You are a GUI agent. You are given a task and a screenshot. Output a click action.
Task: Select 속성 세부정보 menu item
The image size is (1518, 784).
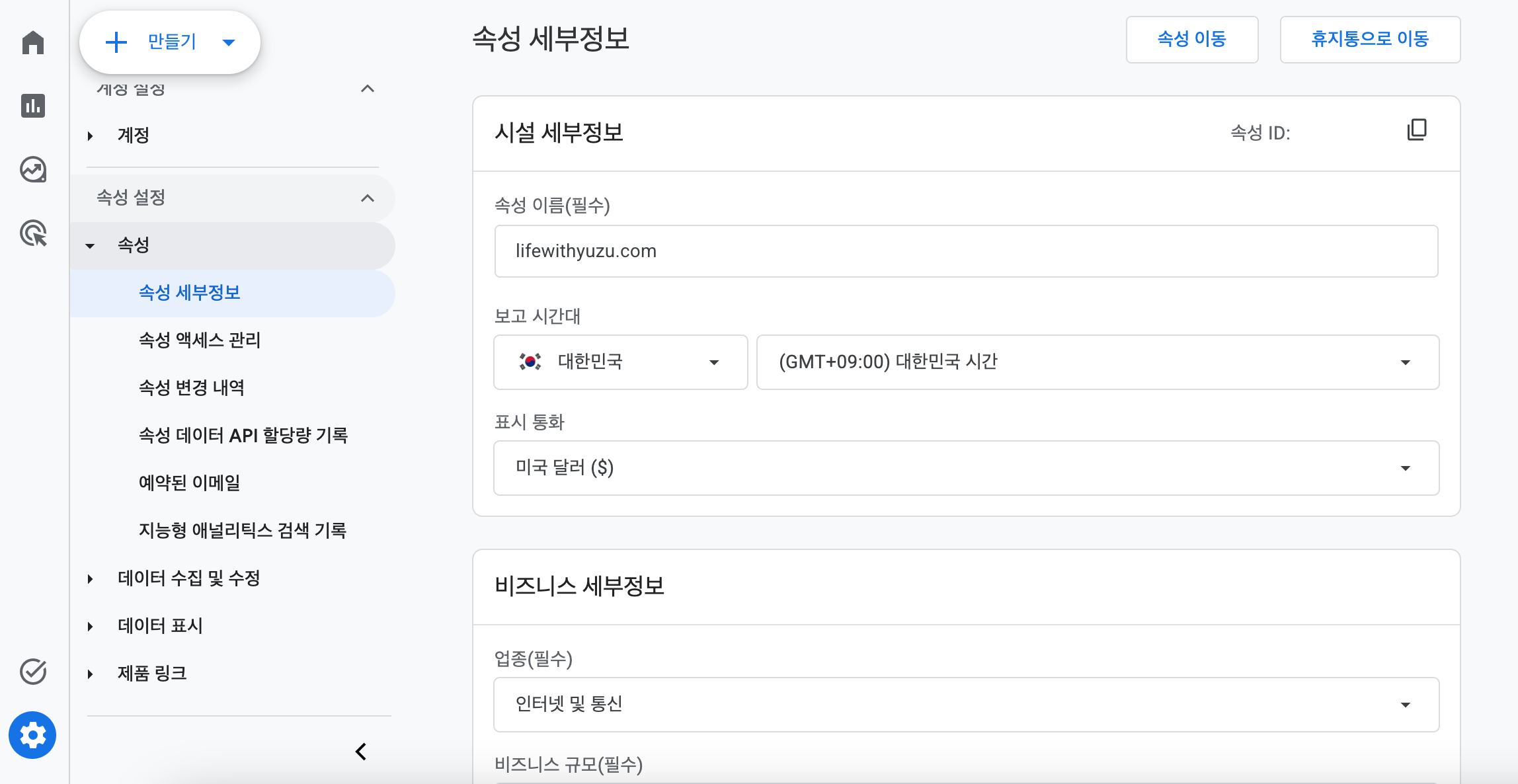(x=233, y=293)
